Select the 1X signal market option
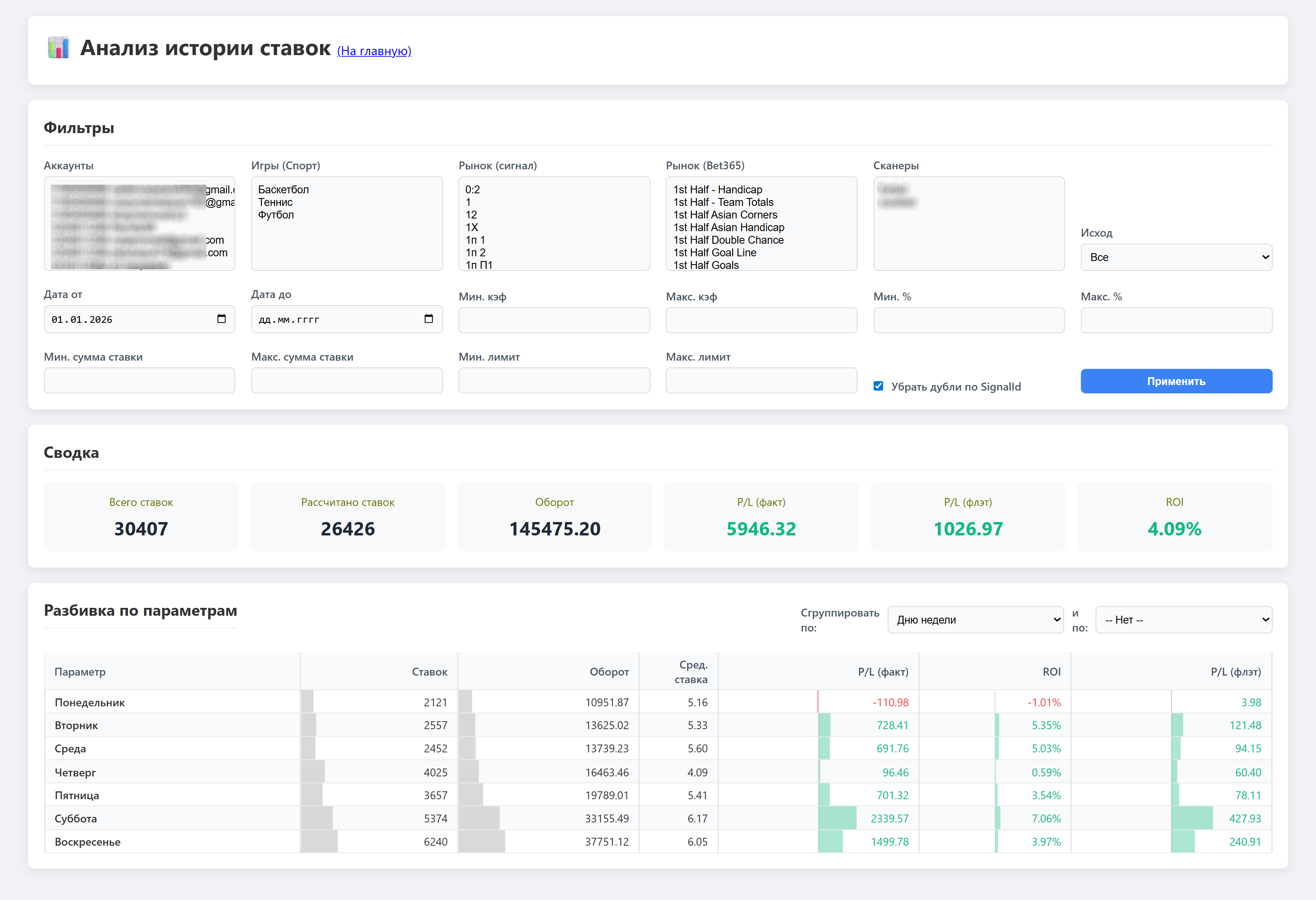Screen dimensions: 1316x900 [x=472, y=227]
